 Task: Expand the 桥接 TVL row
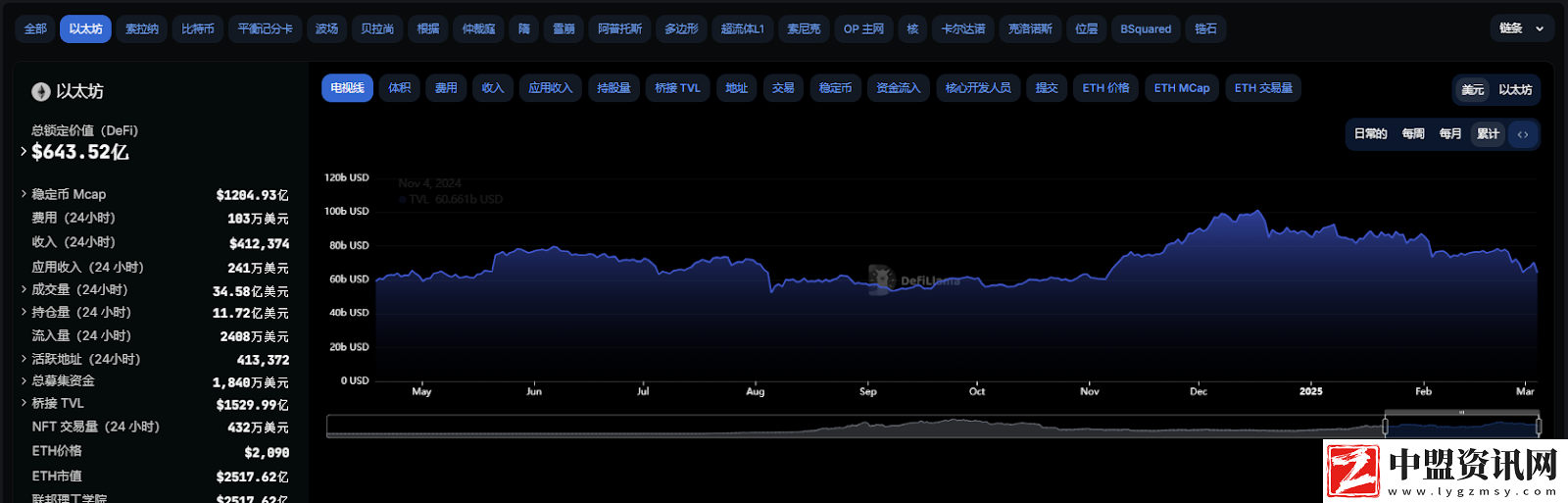point(24,403)
